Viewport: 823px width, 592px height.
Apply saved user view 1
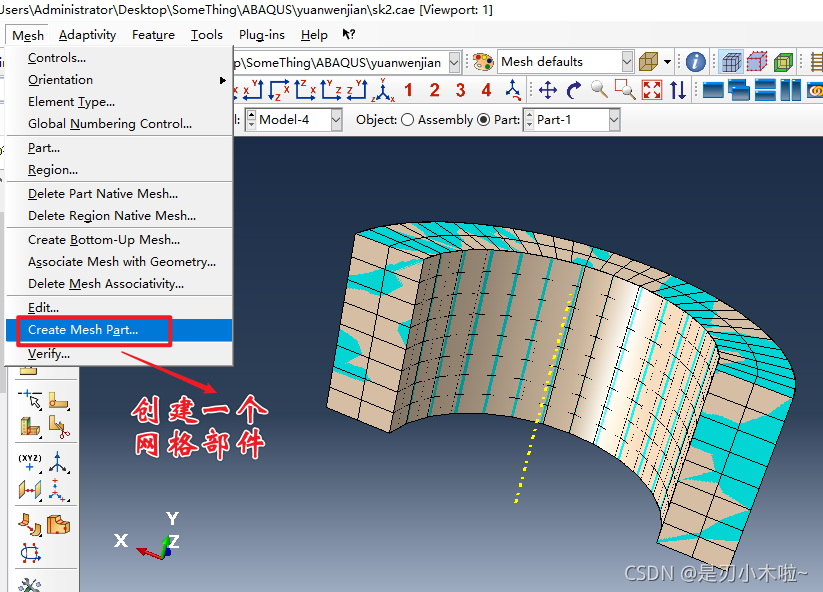pyautogui.click(x=408, y=90)
